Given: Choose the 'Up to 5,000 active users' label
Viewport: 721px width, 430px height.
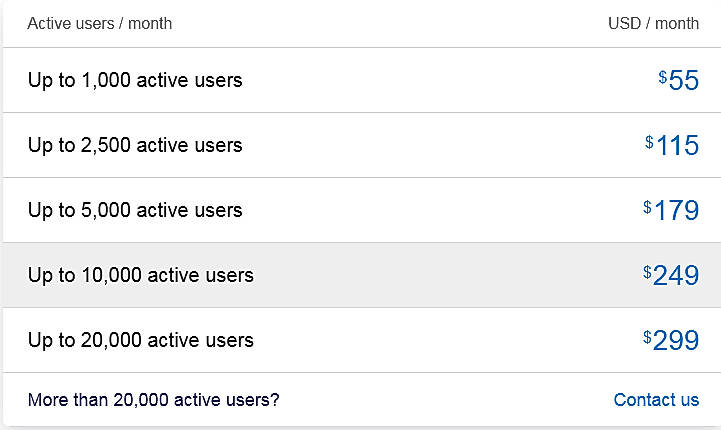Looking at the screenshot, I should click(x=135, y=210).
